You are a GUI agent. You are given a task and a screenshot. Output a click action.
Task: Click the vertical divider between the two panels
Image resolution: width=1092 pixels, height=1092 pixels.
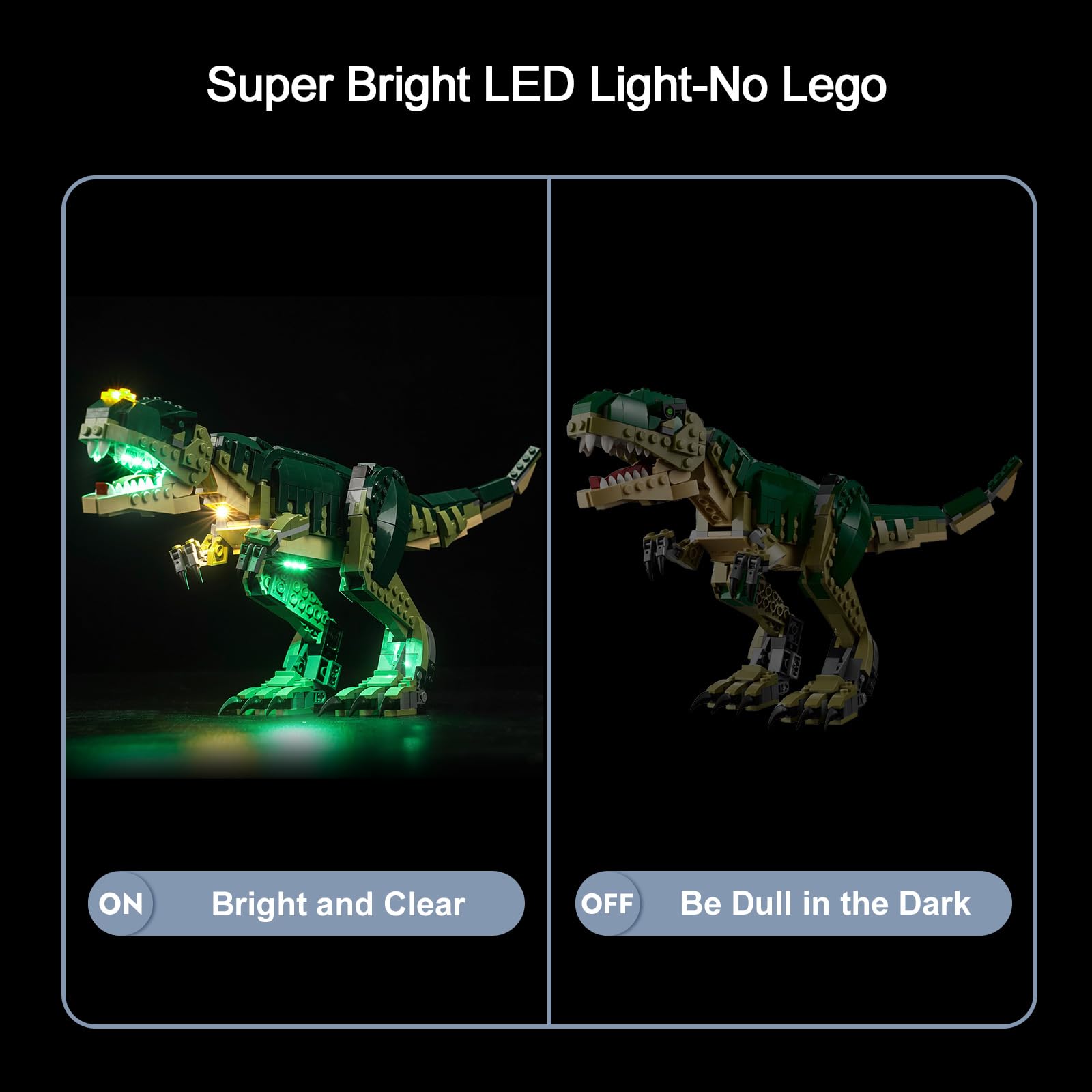549,601
